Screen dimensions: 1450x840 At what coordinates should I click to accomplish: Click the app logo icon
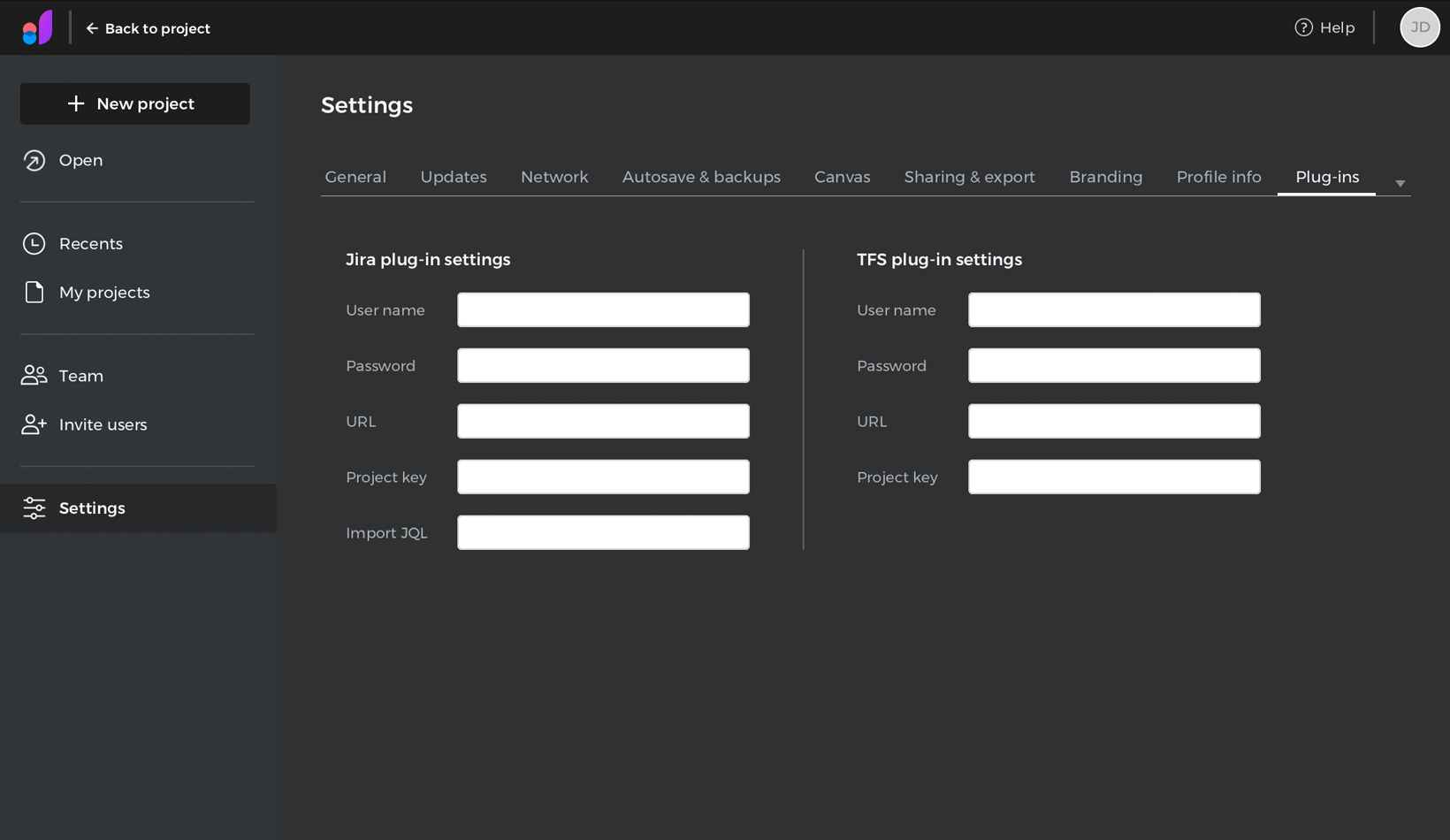click(37, 27)
